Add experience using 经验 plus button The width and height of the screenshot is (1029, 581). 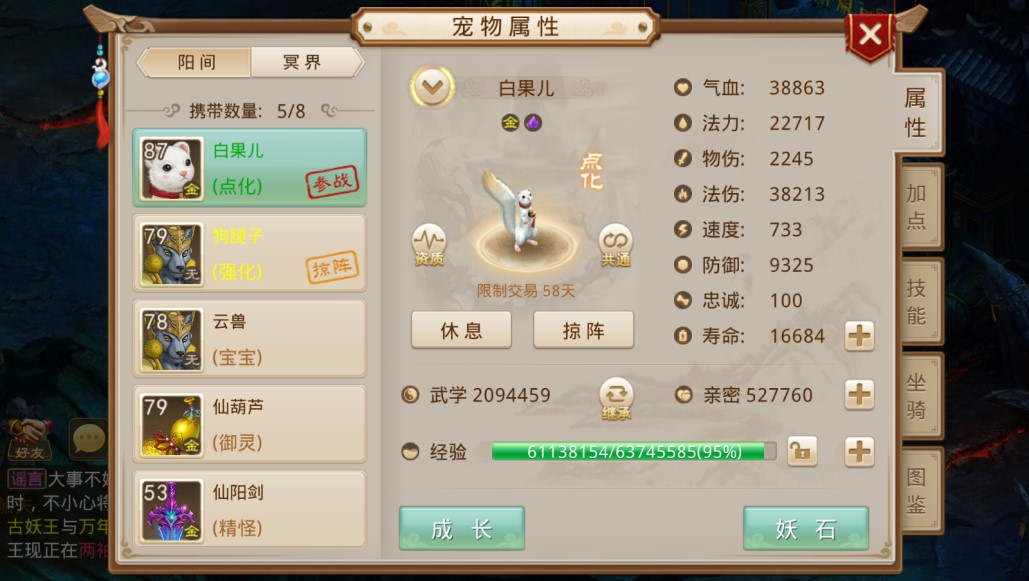pos(859,452)
